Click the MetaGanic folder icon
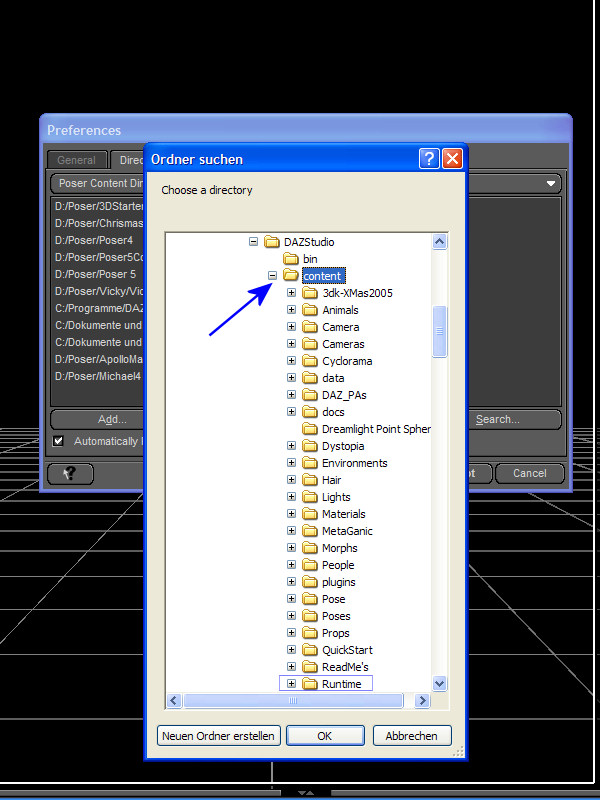The width and height of the screenshot is (600, 800). click(x=310, y=531)
